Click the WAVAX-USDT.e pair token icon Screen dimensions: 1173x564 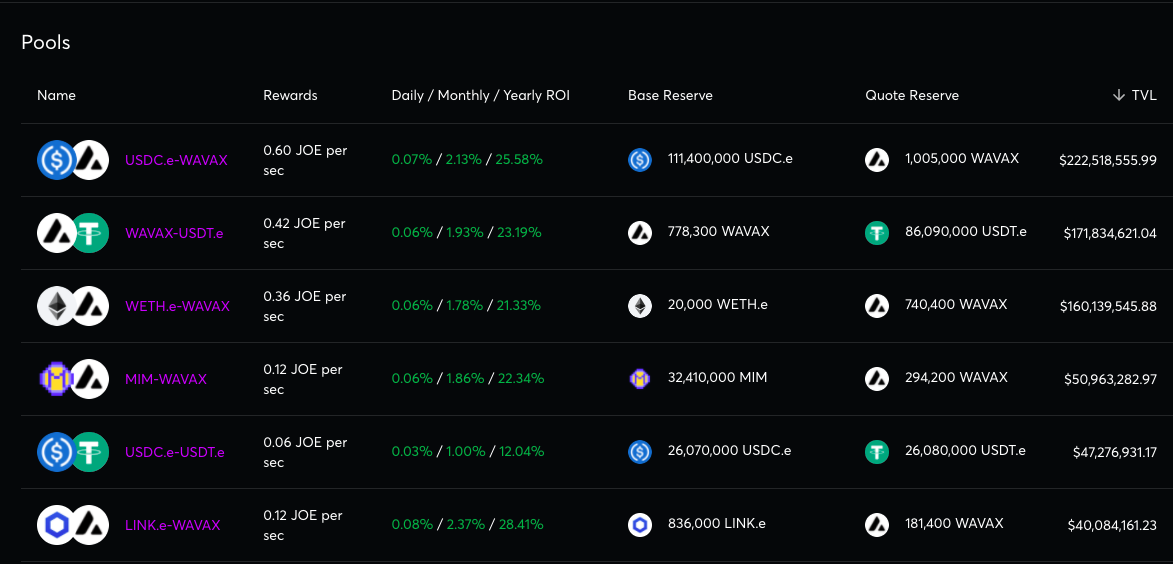tap(73, 233)
